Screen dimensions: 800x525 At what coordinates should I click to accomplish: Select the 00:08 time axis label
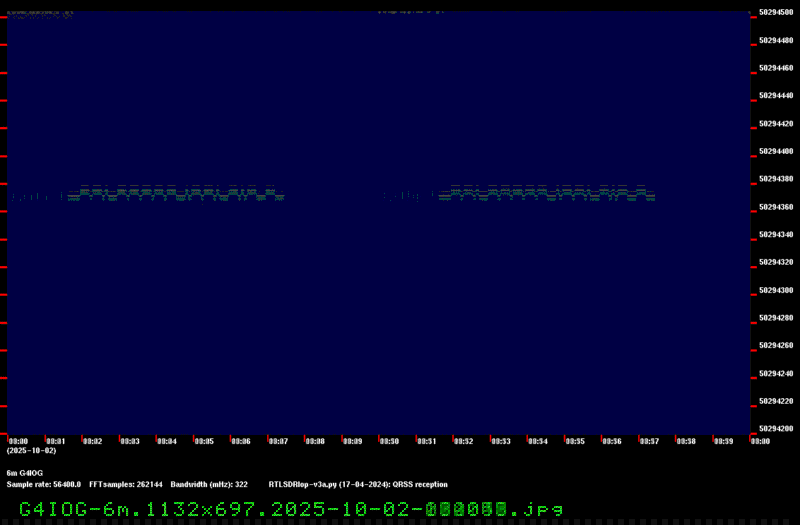tap(315, 441)
